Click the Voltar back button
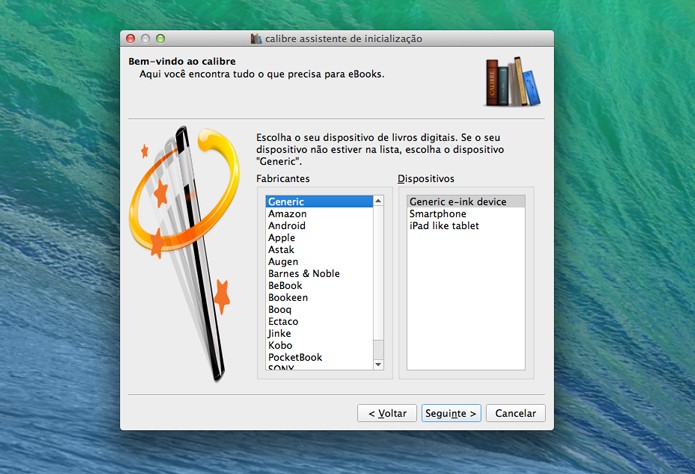Screen dimensions: 695x474 (387, 413)
